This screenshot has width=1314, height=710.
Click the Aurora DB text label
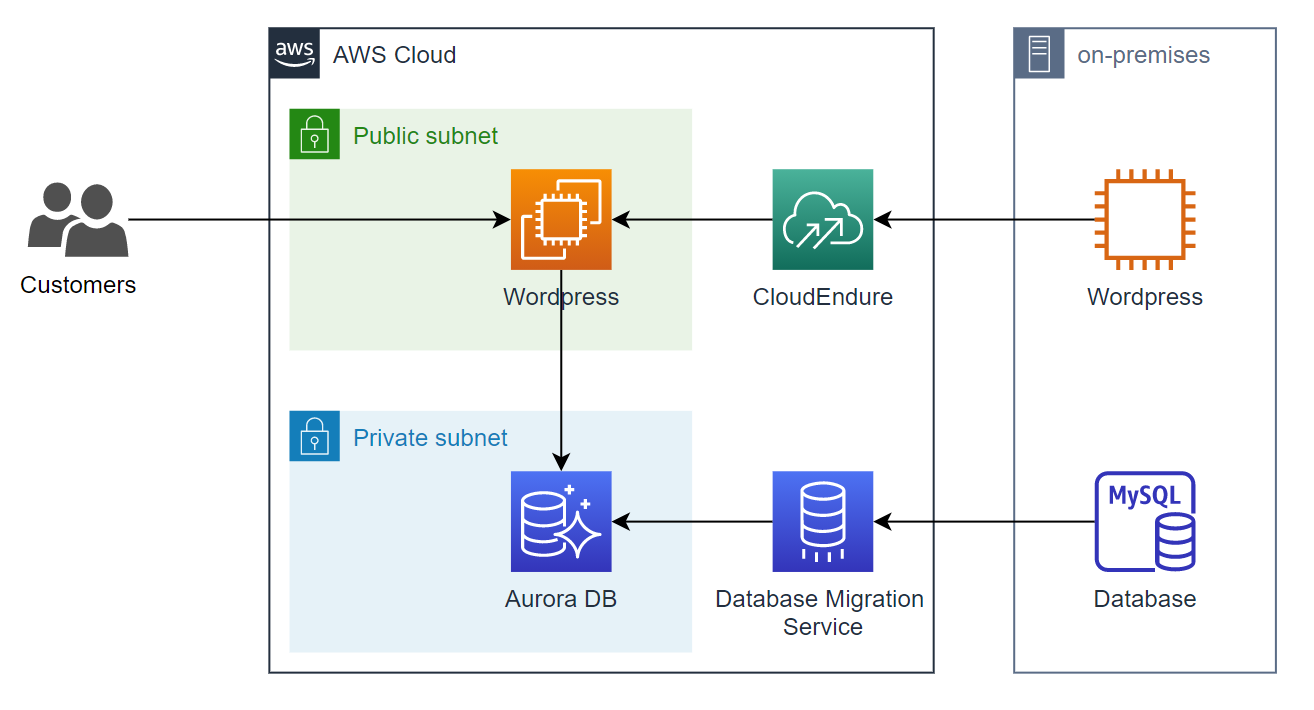point(561,599)
